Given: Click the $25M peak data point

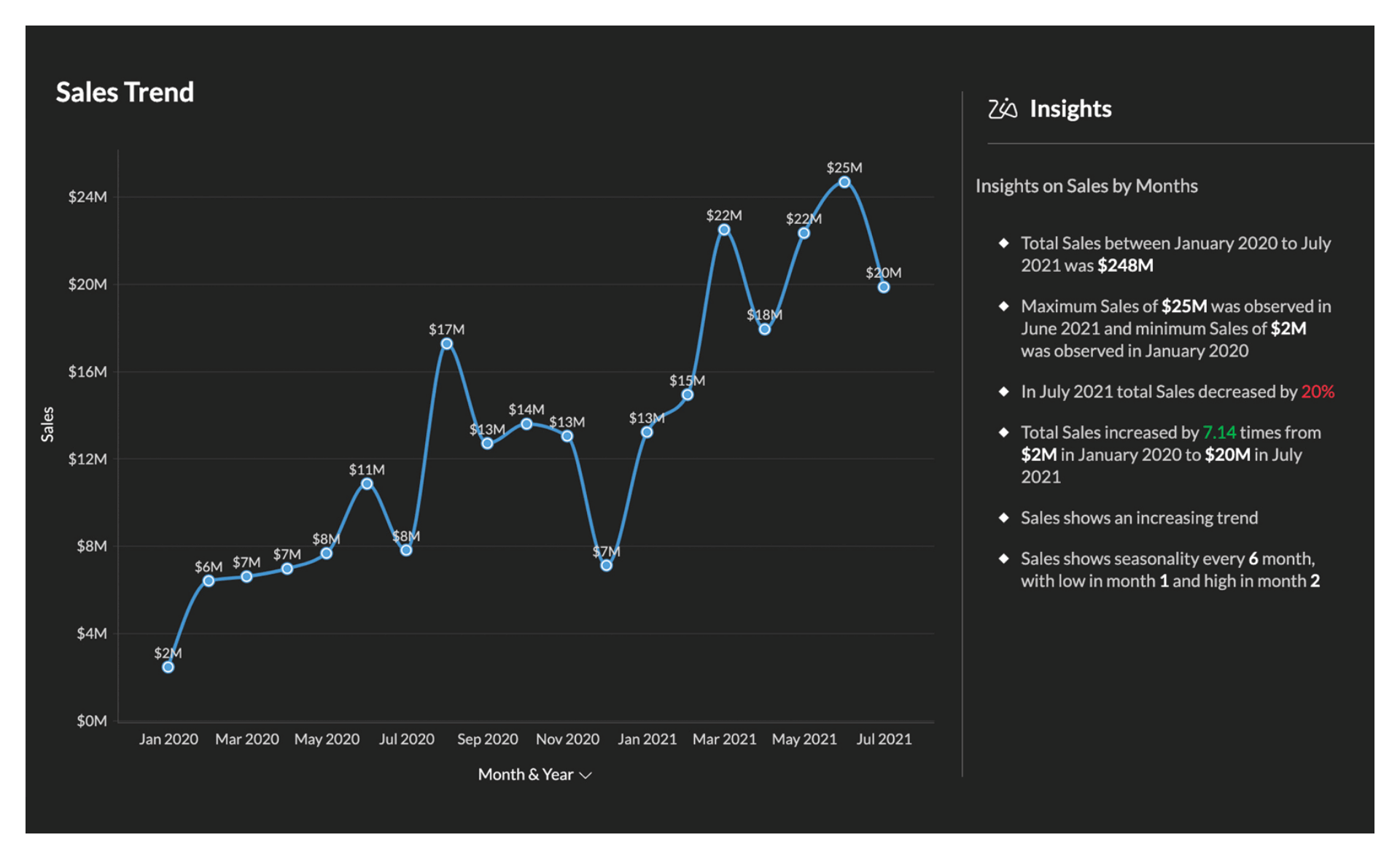Looking at the screenshot, I should coord(844,182).
